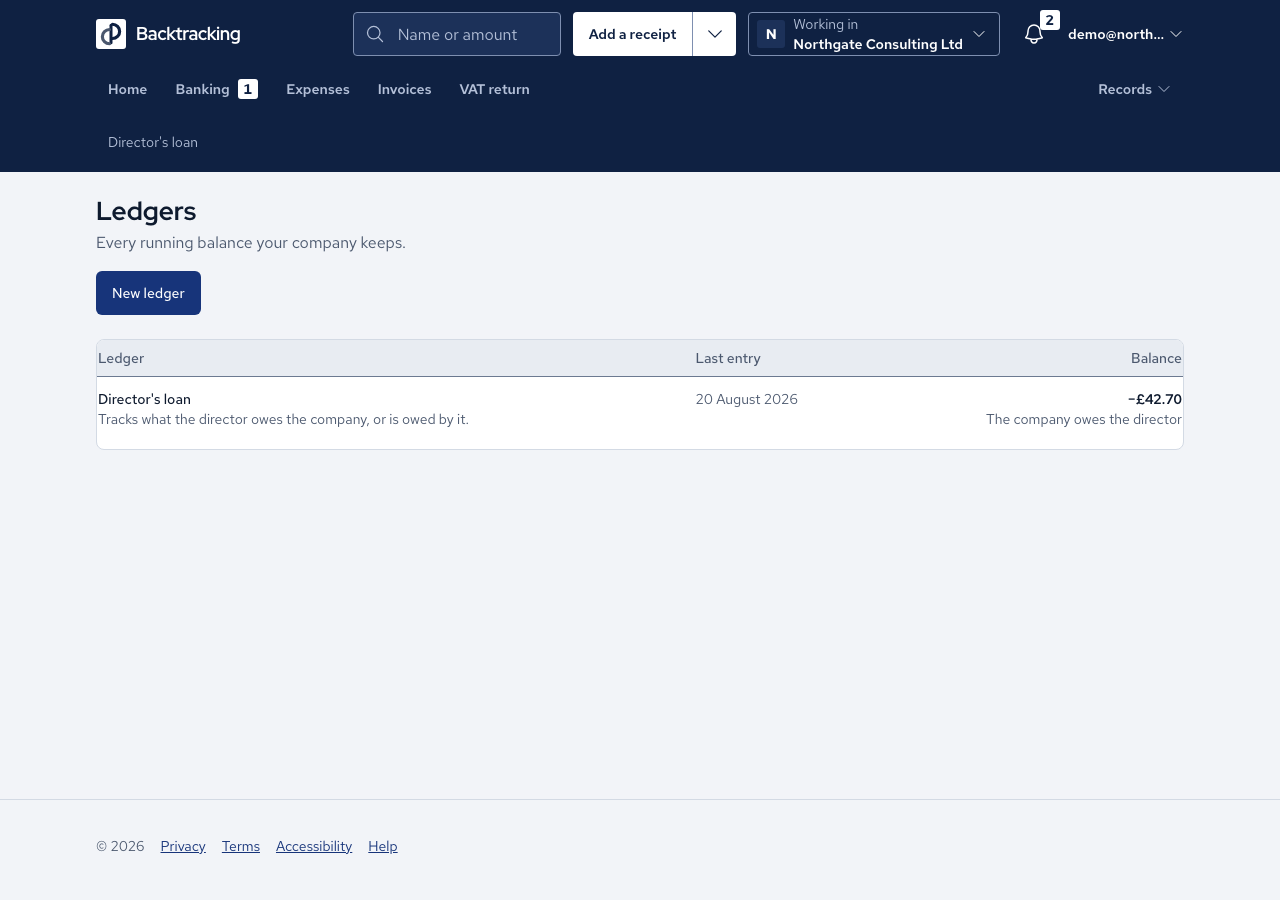Open the Accessibility footer link
Image resolution: width=1280 pixels, height=900 pixels.
(x=314, y=846)
